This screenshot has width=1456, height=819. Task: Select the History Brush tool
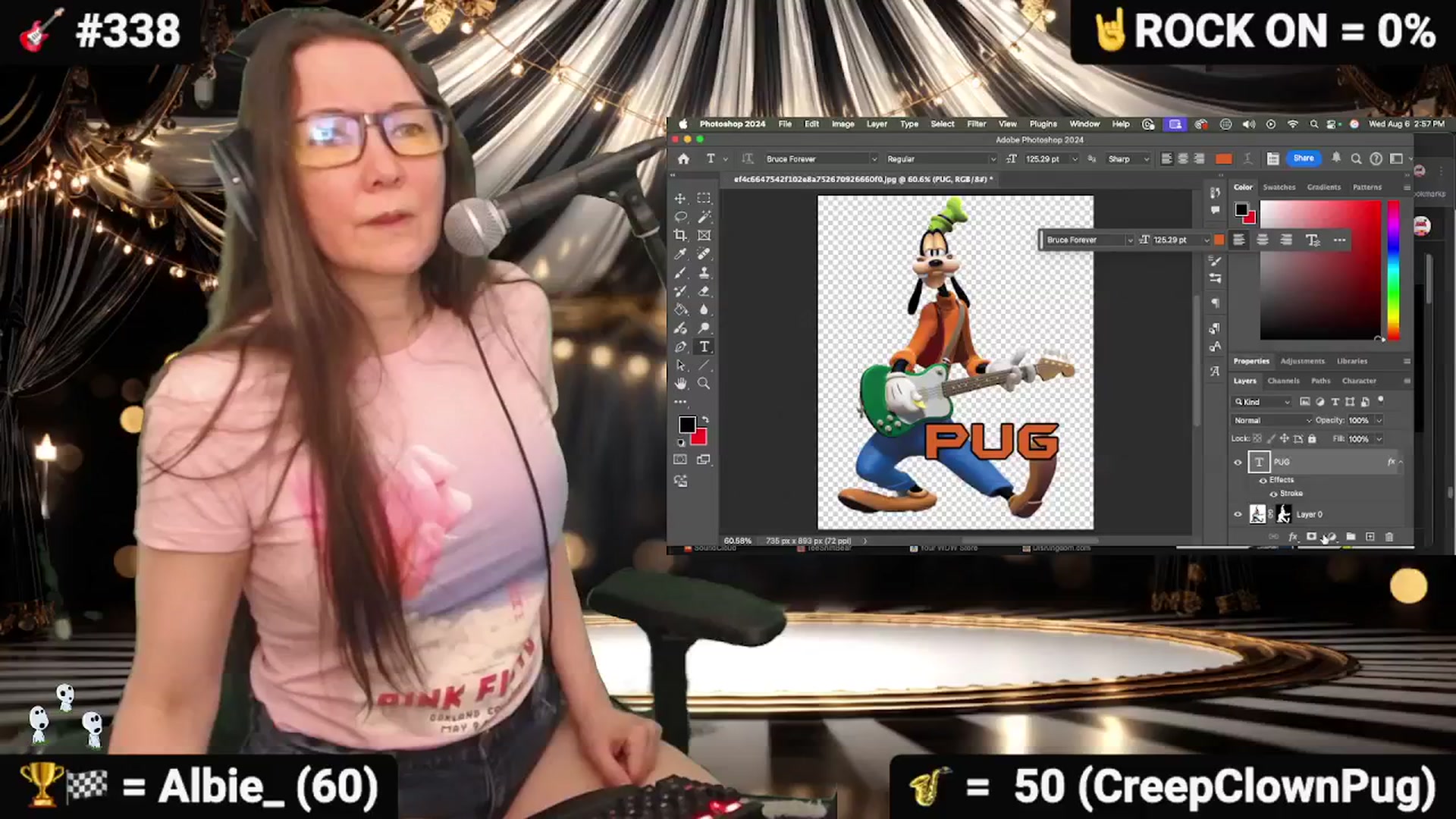680,291
